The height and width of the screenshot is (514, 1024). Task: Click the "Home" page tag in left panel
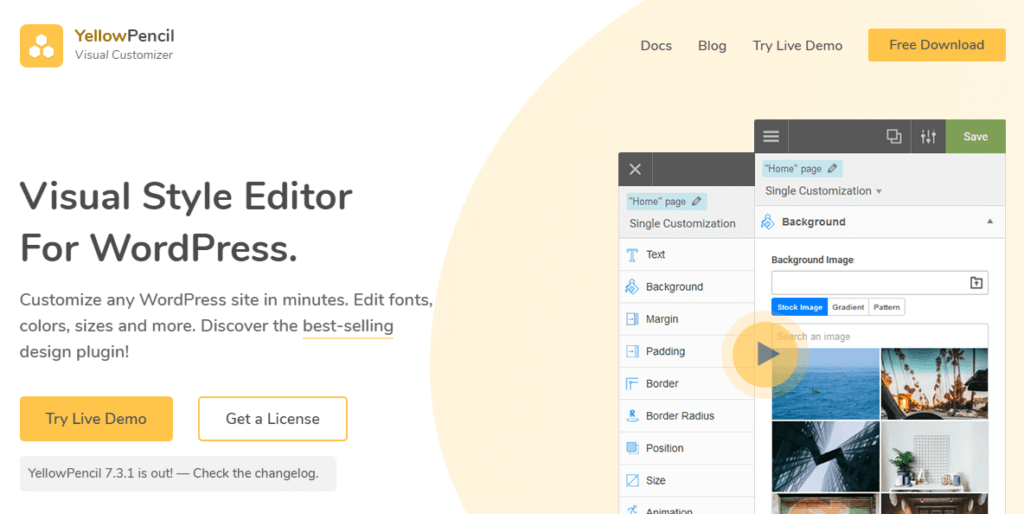click(x=666, y=201)
